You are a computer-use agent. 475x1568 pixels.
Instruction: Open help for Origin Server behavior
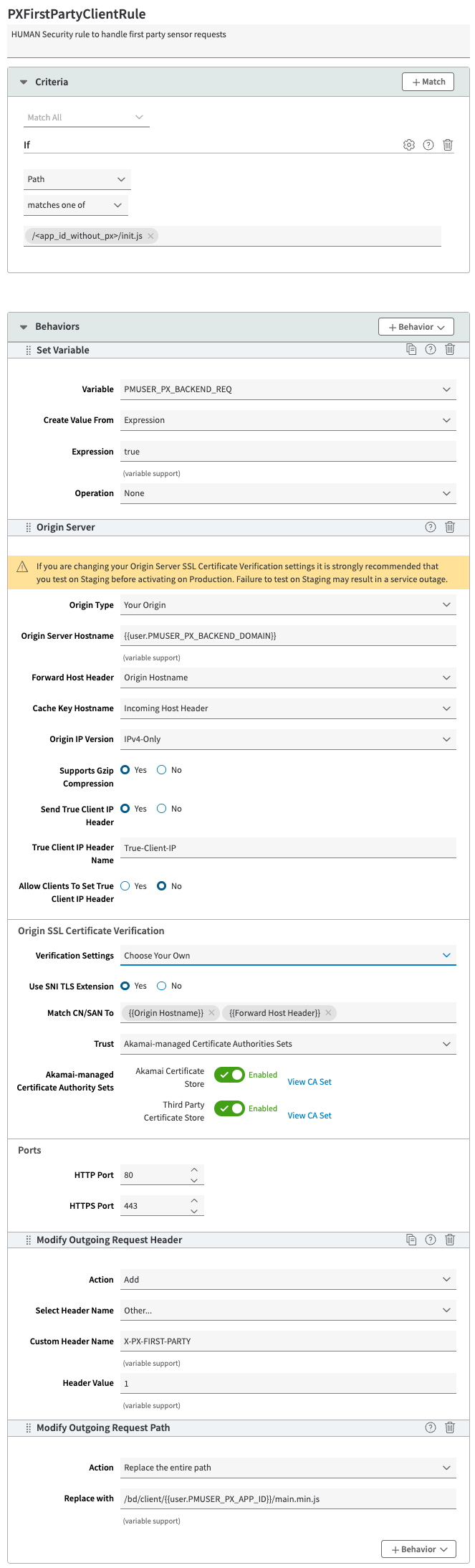click(431, 527)
